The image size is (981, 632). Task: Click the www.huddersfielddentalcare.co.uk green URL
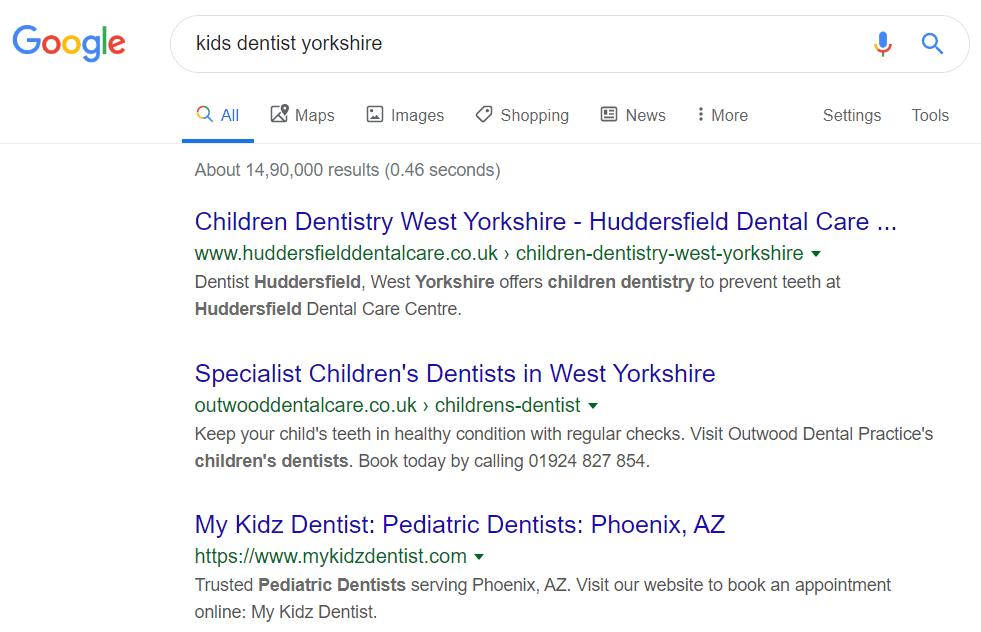point(346,253)
